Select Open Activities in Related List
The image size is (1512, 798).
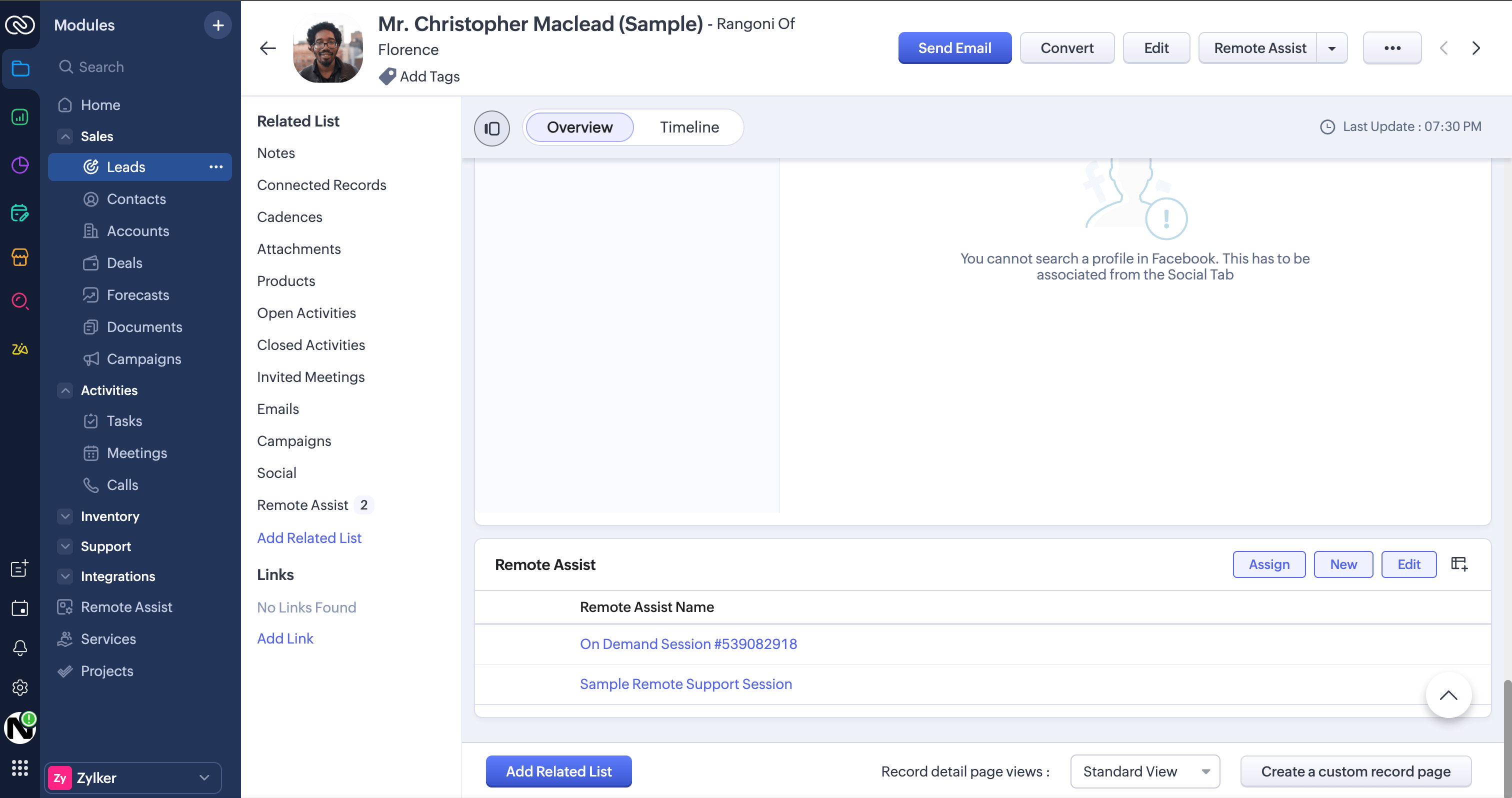point(306,312)
